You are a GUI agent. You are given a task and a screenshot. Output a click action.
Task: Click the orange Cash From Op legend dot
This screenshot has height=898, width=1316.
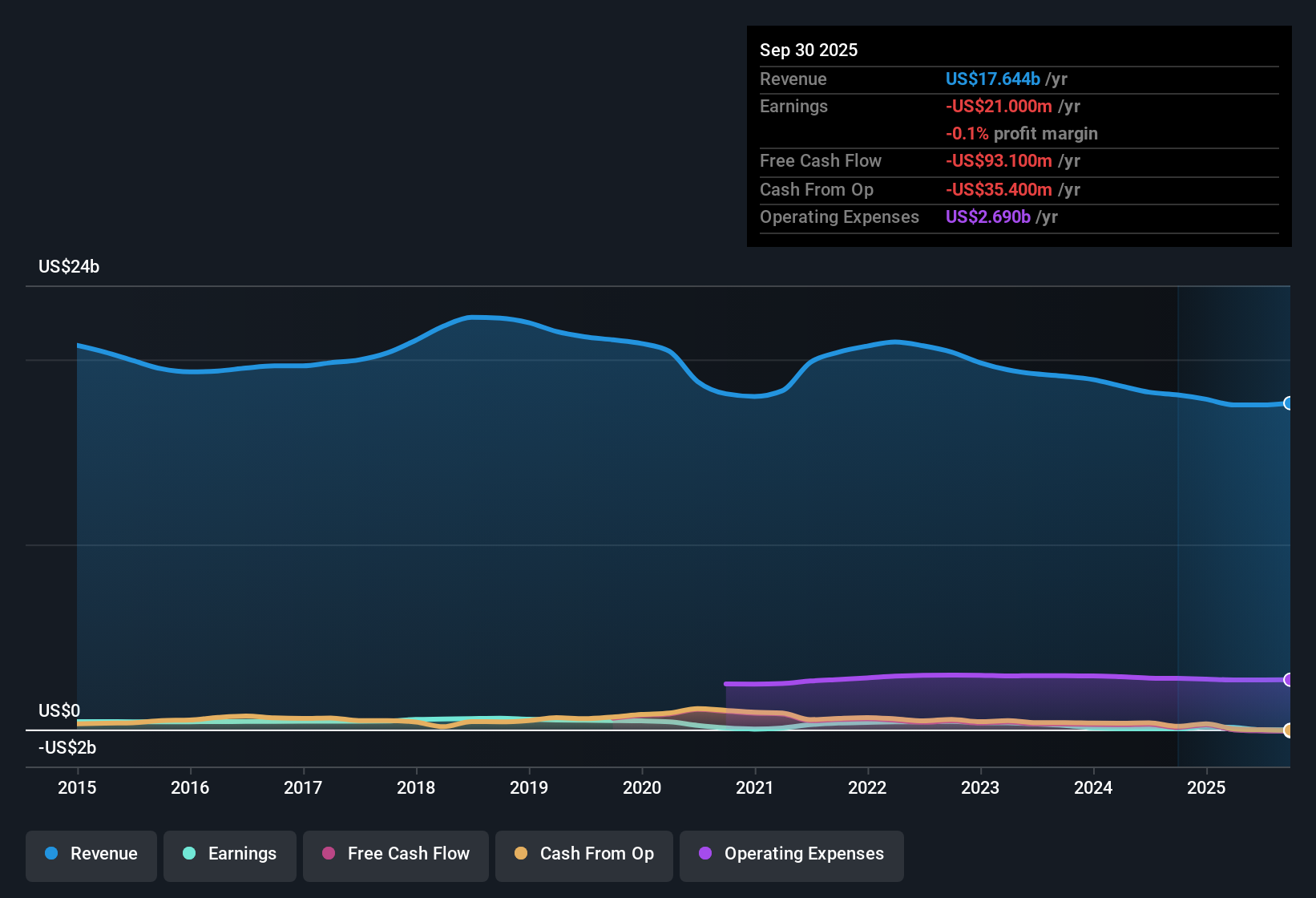point(521,855)
